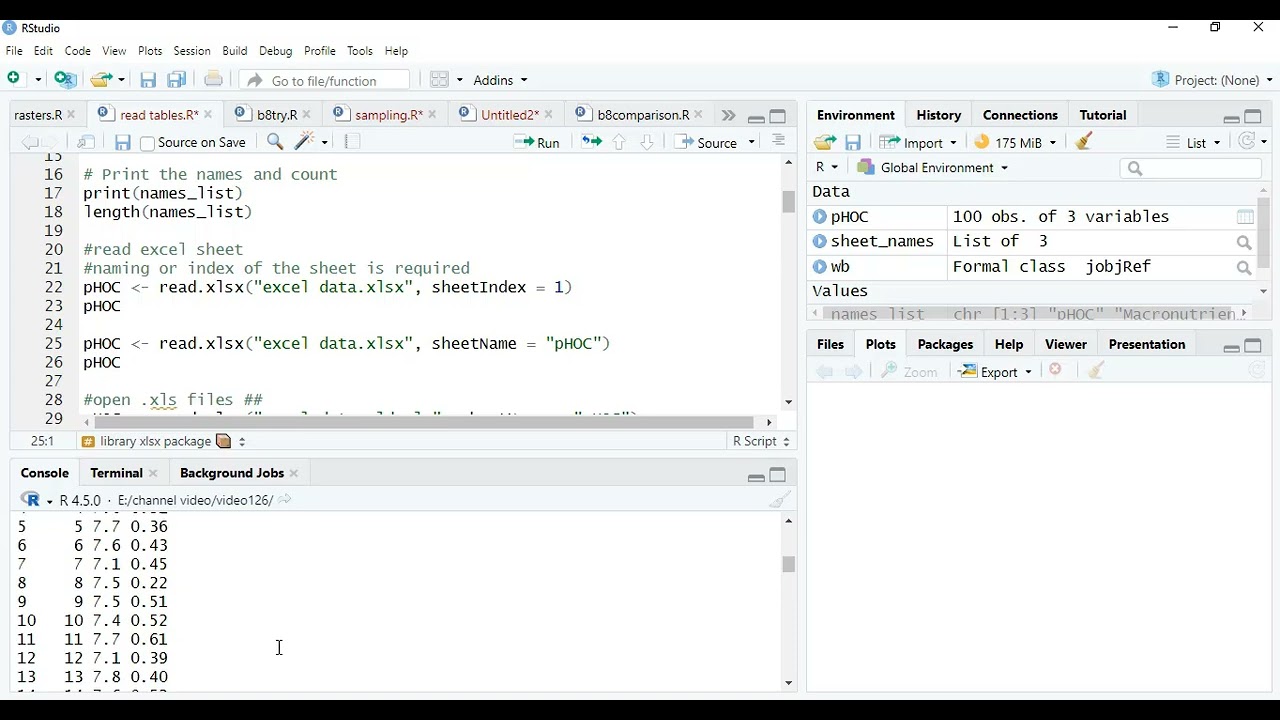Click the console vertical scrollbar thumb

[x=788, y=564]
